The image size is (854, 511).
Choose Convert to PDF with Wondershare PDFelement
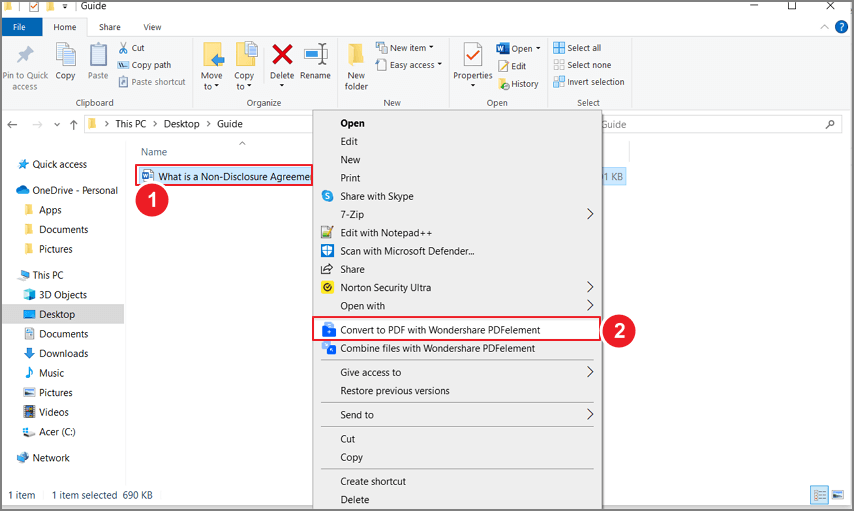(x=456, y=330)
